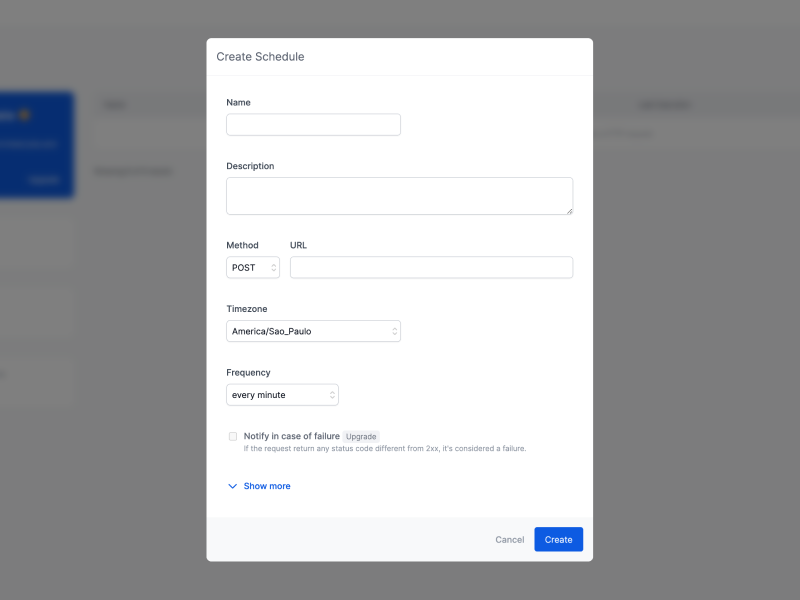Click the Timezone select arrows icon
The height and width of the screenshot is (600, 800).
(x=394, y=331)
